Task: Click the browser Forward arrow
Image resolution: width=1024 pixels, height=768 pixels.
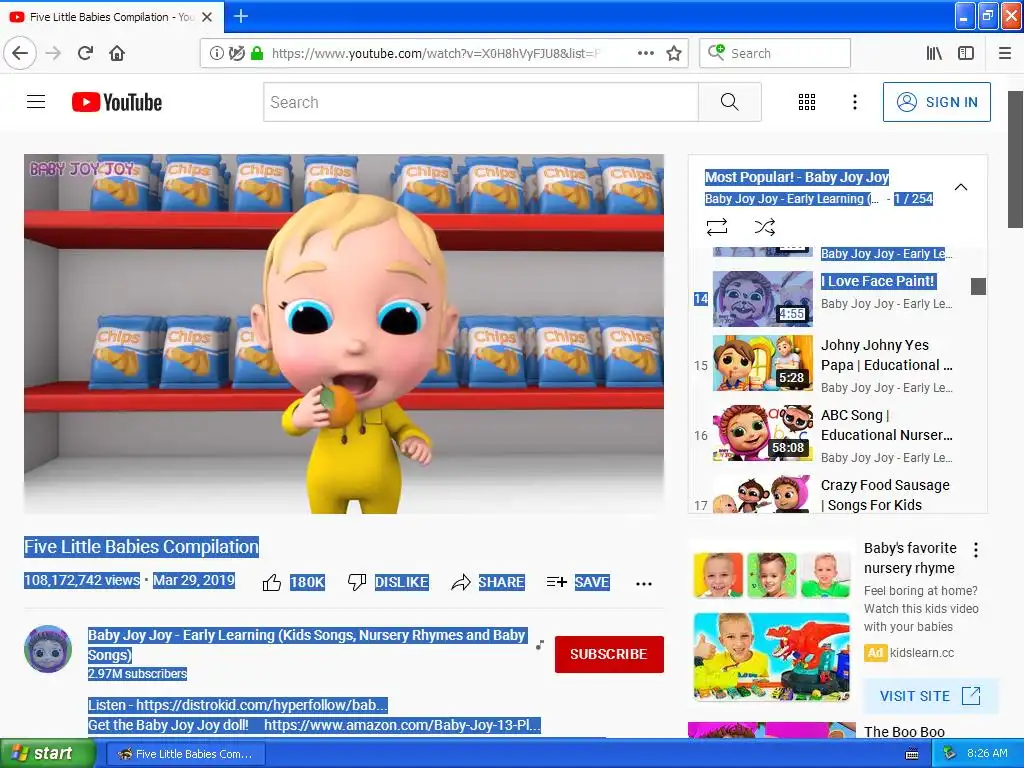Action: click(53, 53)
